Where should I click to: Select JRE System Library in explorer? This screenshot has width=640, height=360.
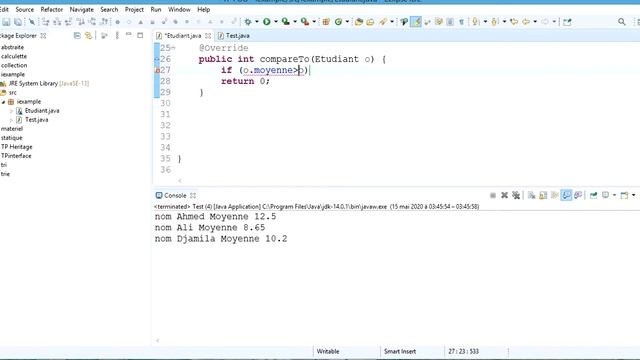click(45, 84)
